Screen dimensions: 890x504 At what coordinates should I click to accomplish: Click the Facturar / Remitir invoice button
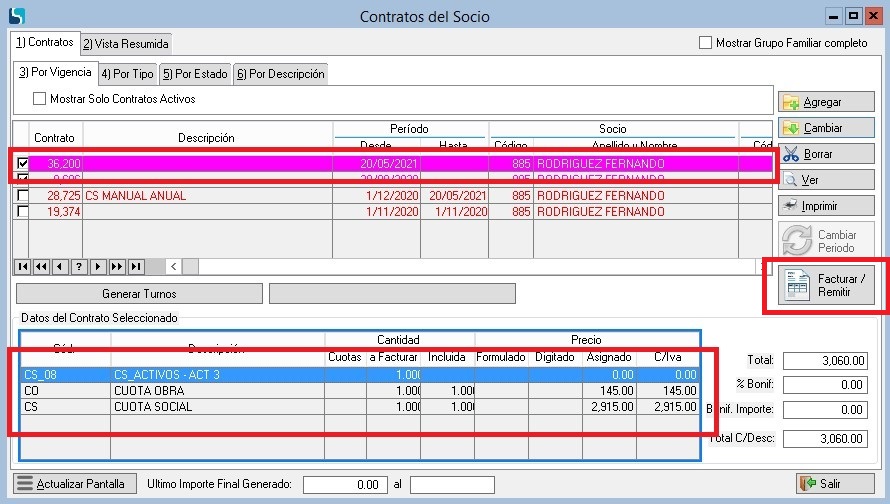825,285
